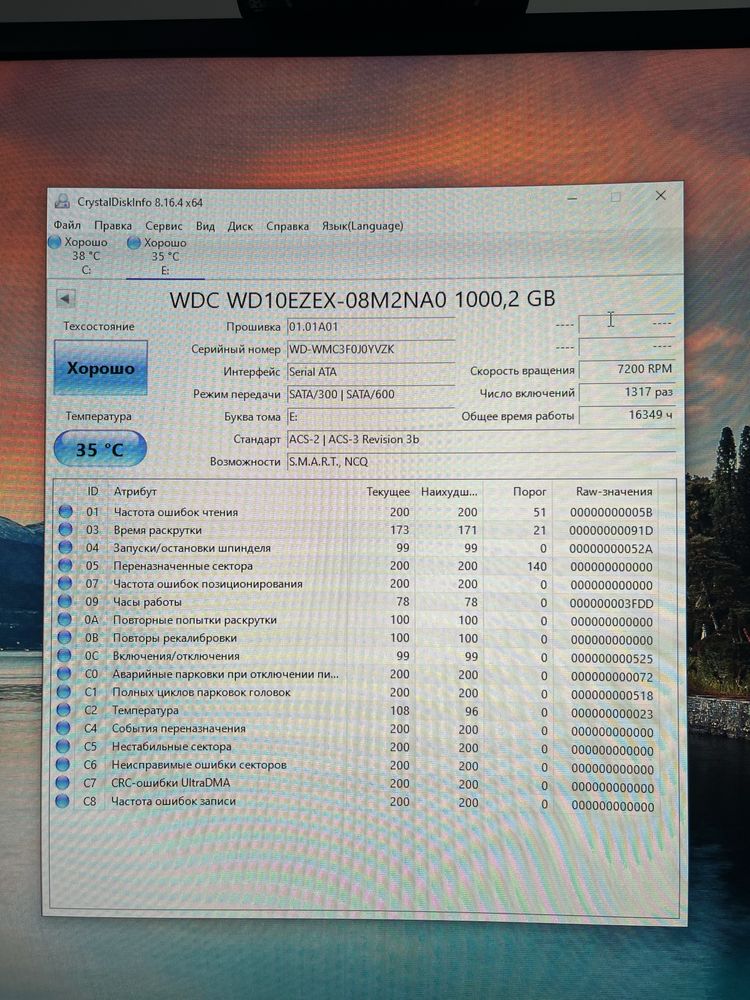
Task: Click status circle for attribute C4
Action: point(63,728)
